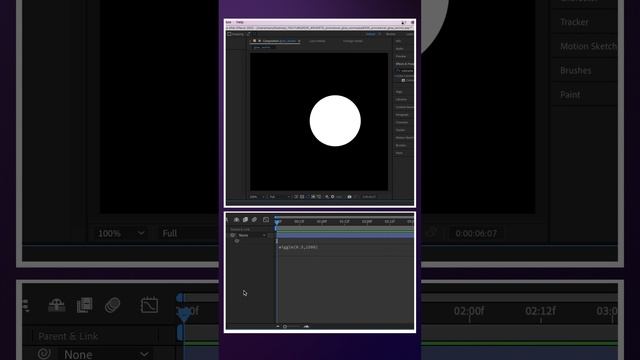Click the 02:00f mark on the small time ruler
The height and width of the screenshot is (360, 640).
367,222
